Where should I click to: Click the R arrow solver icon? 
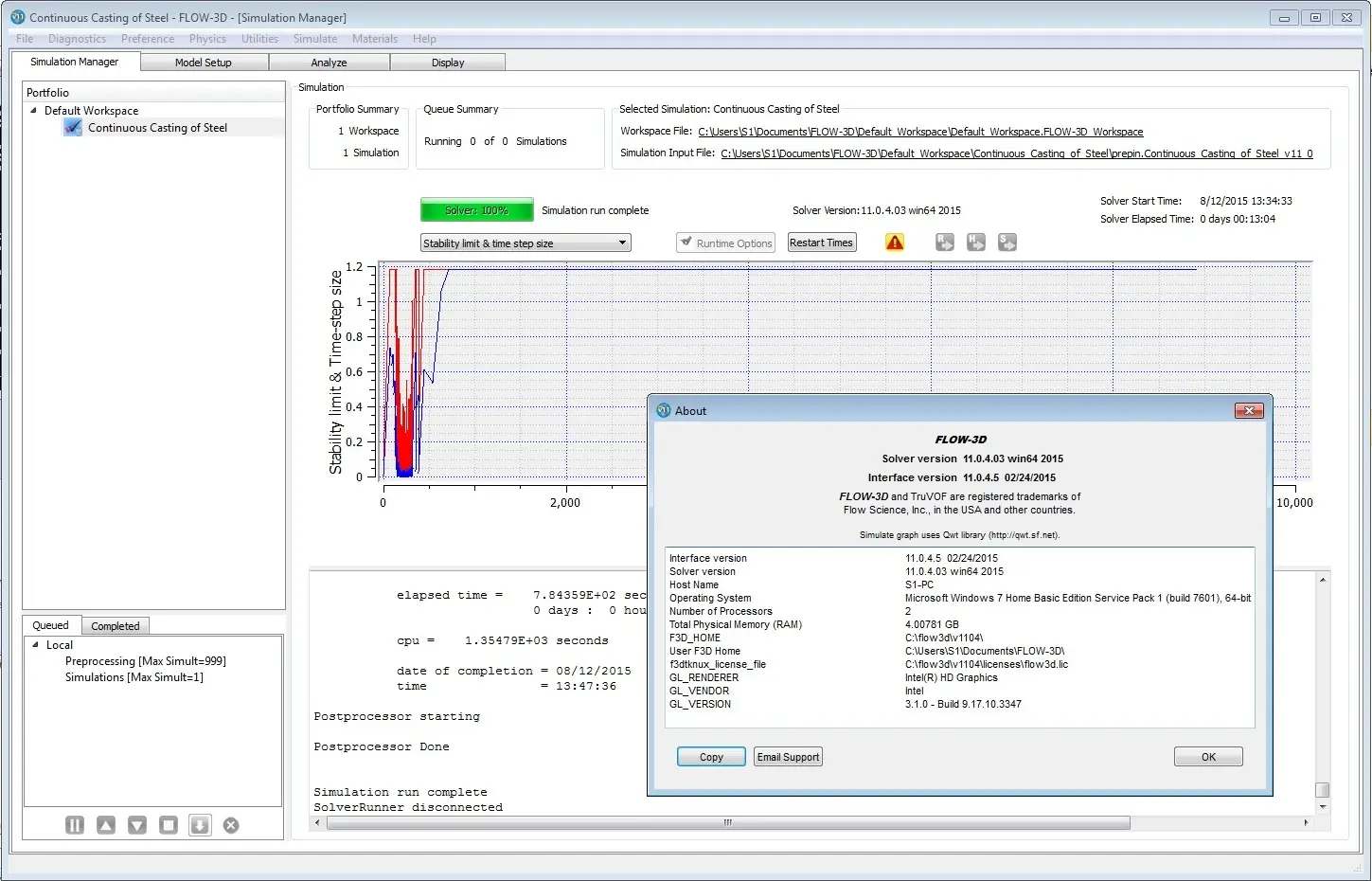(945, 243)
